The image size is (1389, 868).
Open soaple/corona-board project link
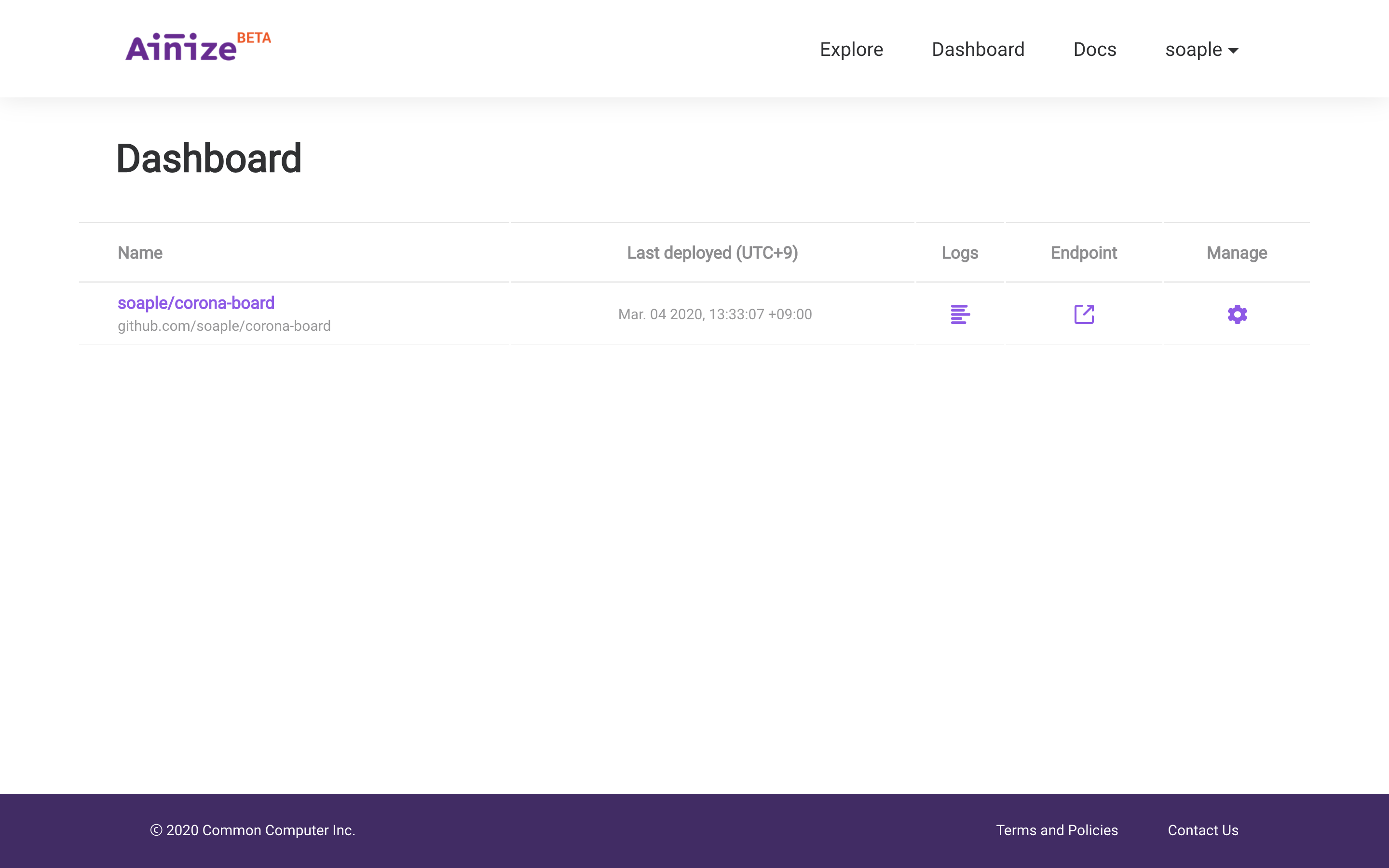(196, 303)
